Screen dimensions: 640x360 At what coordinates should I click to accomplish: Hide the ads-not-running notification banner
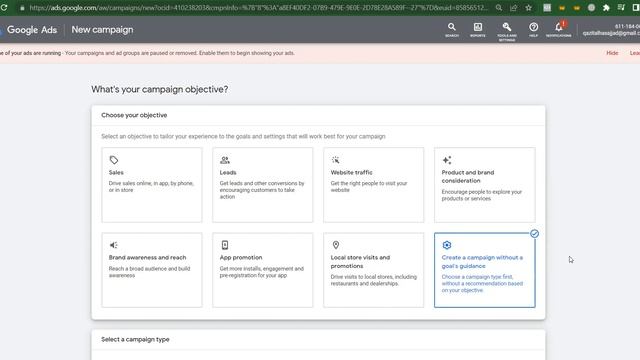[612, 53]
